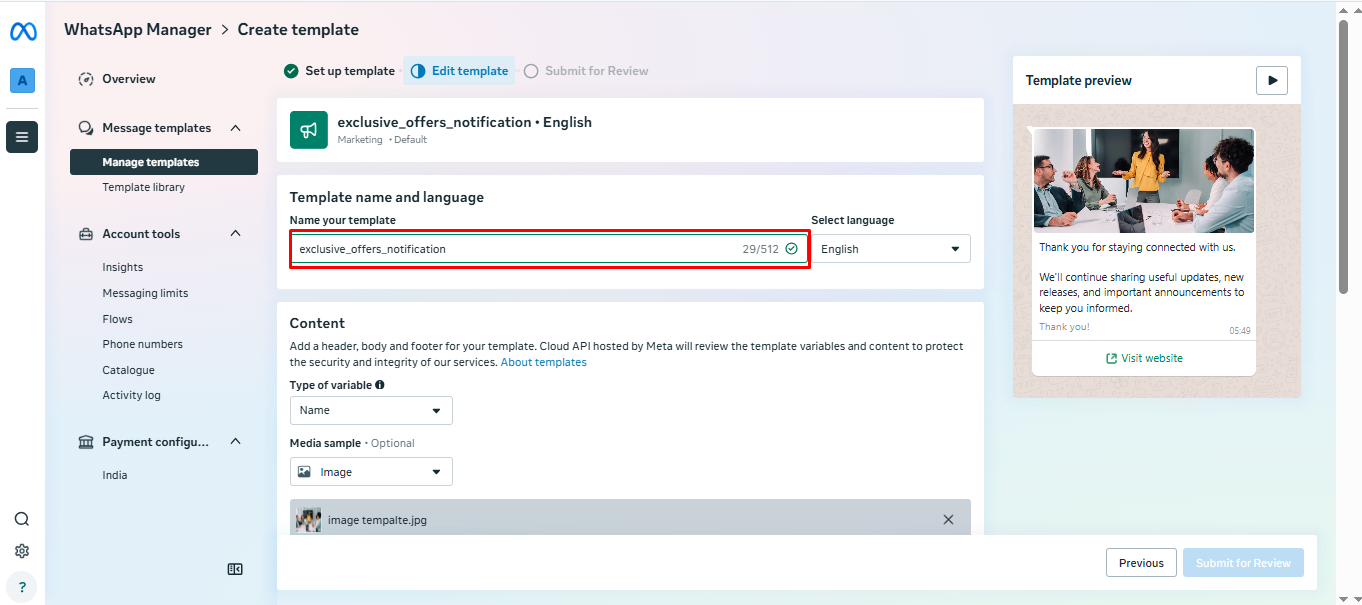The image size is (1362, 605).
Task: Collapse the Account tools section
Action: click(x=236, y=234)
